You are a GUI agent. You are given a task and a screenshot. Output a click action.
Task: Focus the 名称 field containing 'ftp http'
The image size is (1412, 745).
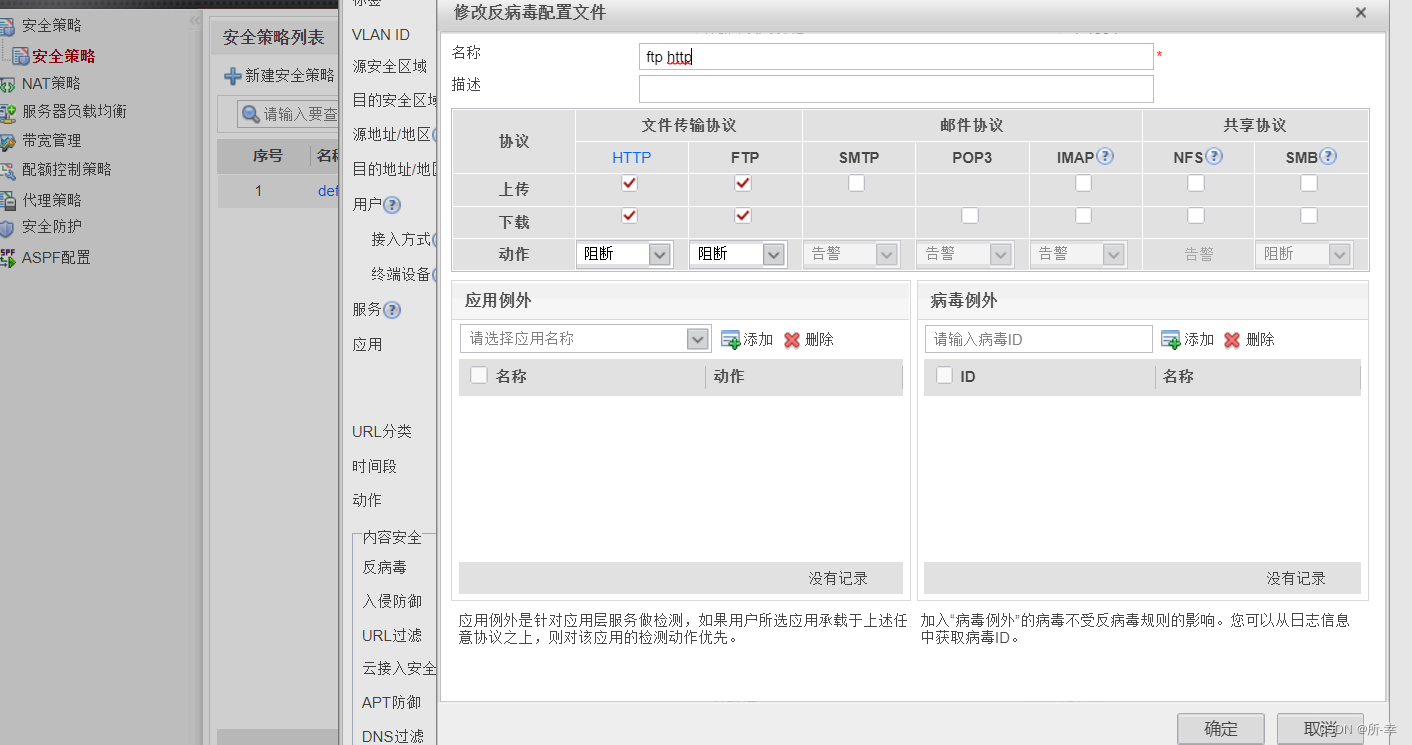click(x=896, y=57)
